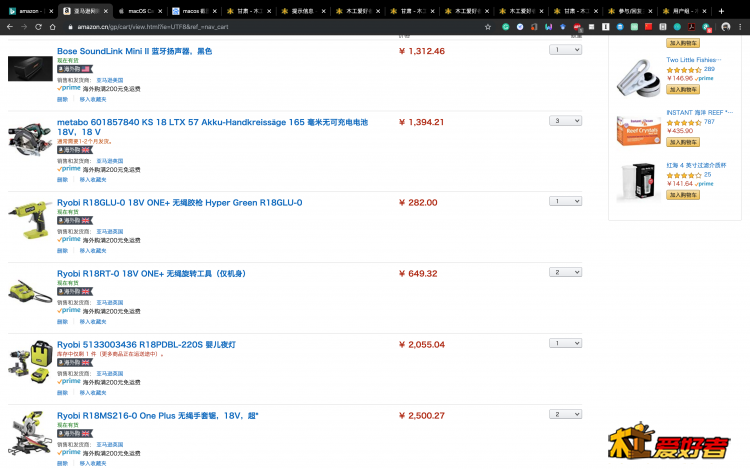Open the Two Little Fishies recommendation link

694,60
